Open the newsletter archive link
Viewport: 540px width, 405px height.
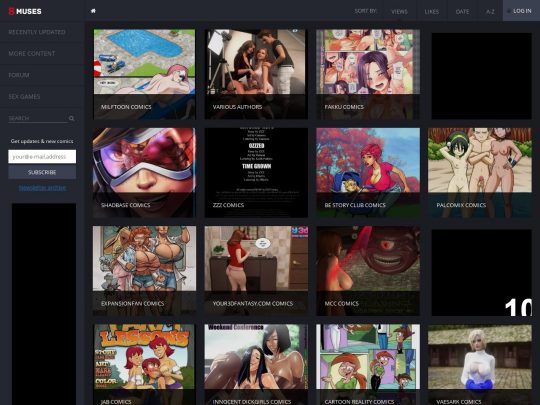coord(42,188)
